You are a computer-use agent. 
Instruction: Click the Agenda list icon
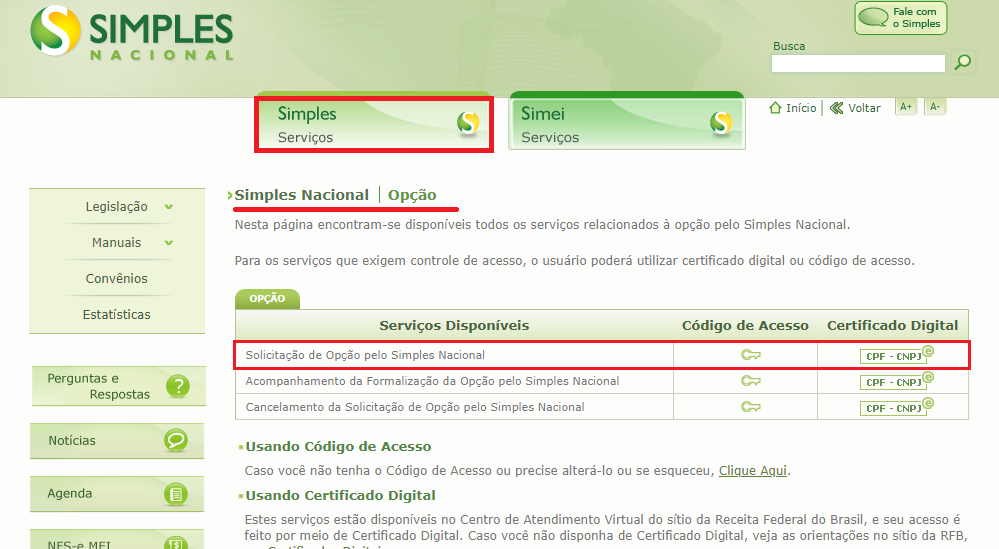pyautogui.click(x=175, y=494)
